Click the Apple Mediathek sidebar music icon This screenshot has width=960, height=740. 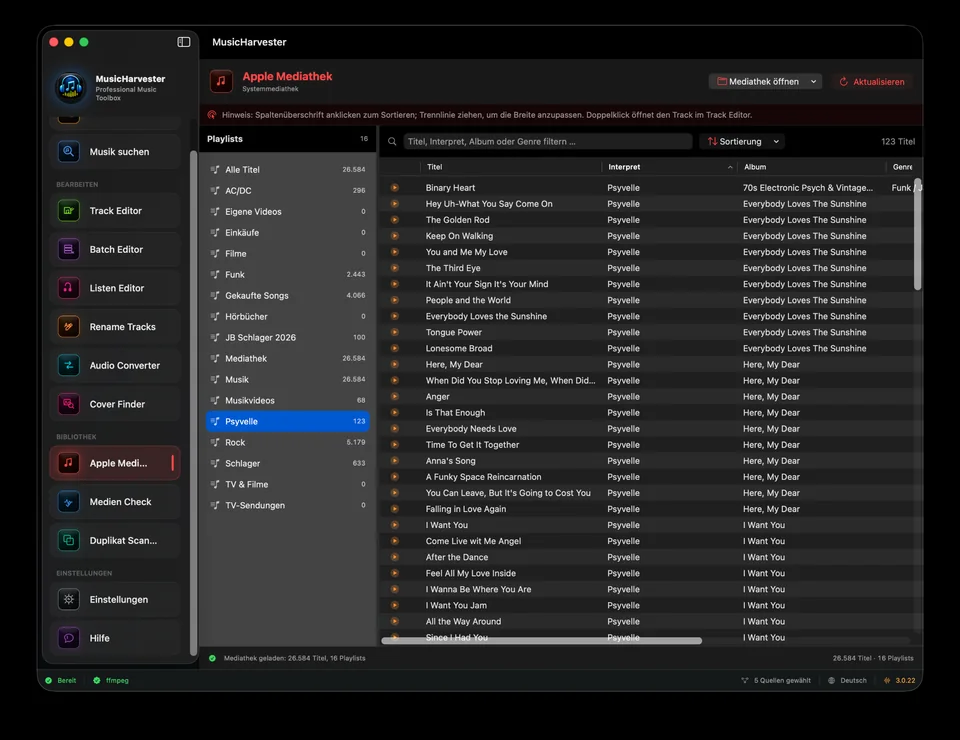(69, 463)
